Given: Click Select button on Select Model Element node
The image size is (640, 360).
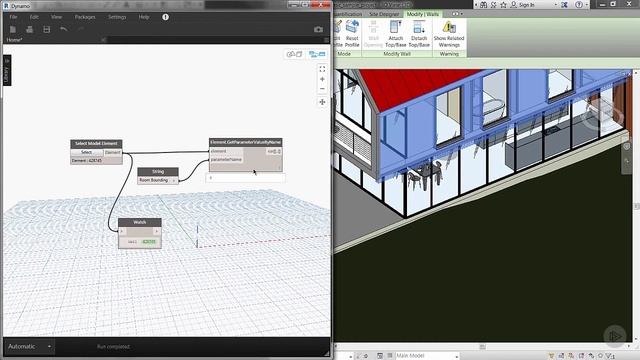Looking at the screenshot, I should [87, 152].
